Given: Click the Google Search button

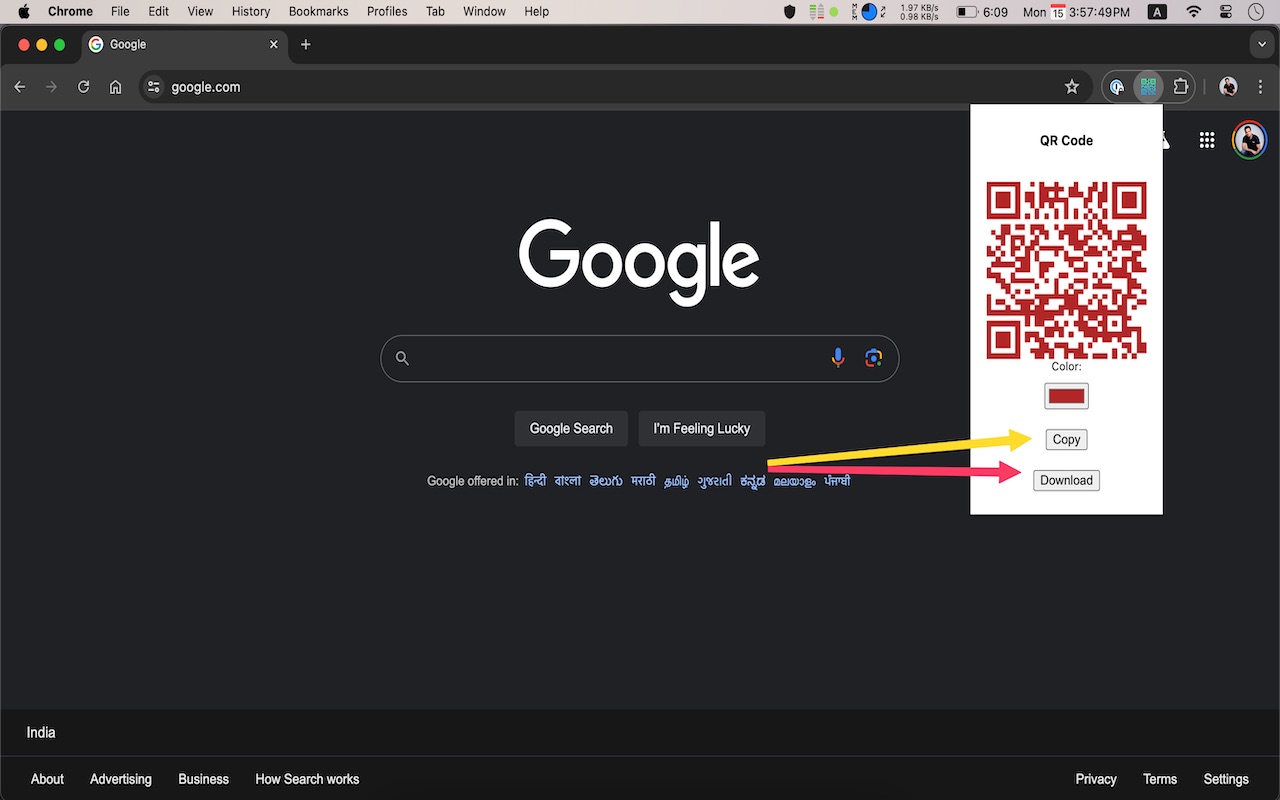Looking at the screenshot, I should click(x=571, y=428).
